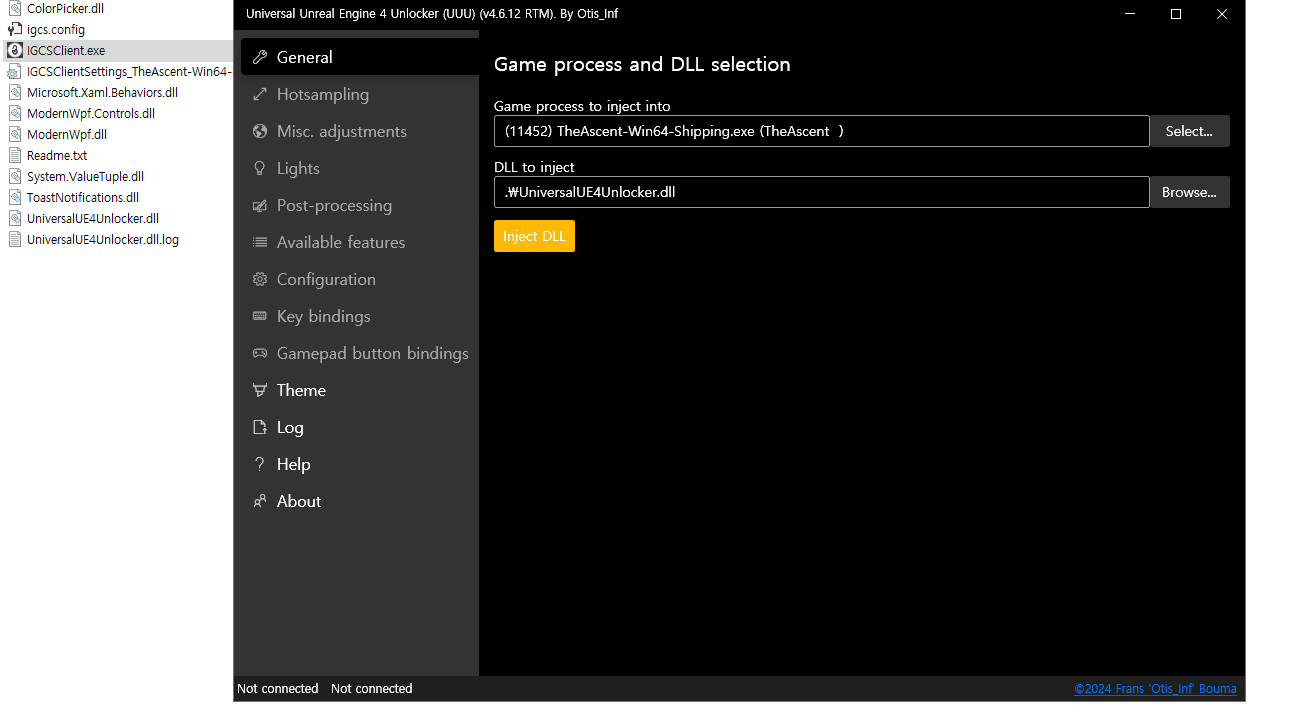
Task: Open the Help tab label
Action: (x=293, y=464)
